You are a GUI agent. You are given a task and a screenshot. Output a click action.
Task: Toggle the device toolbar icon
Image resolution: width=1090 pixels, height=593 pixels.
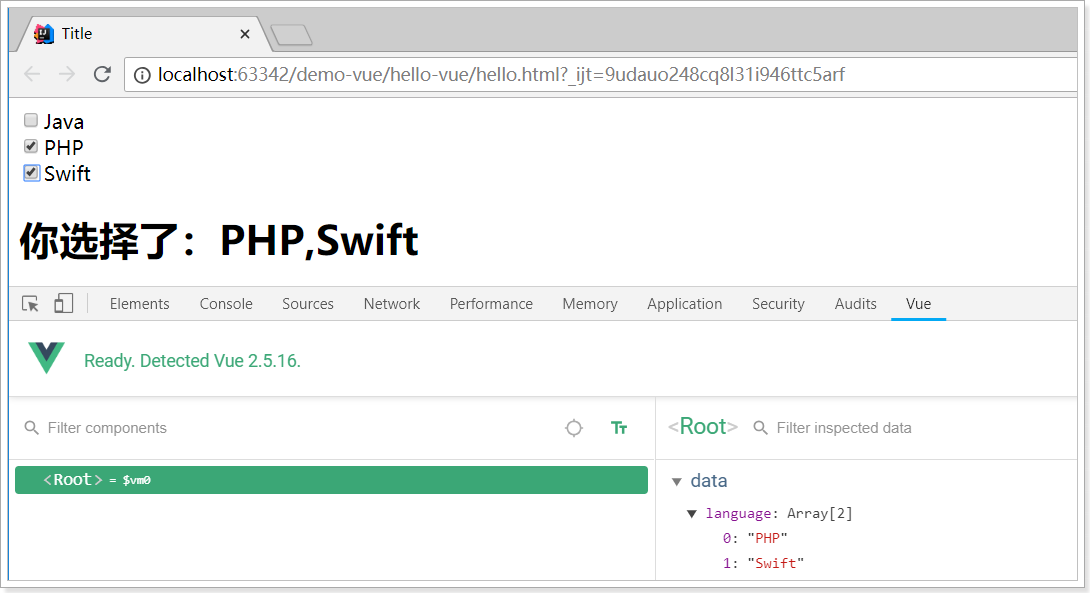(63, 304)
